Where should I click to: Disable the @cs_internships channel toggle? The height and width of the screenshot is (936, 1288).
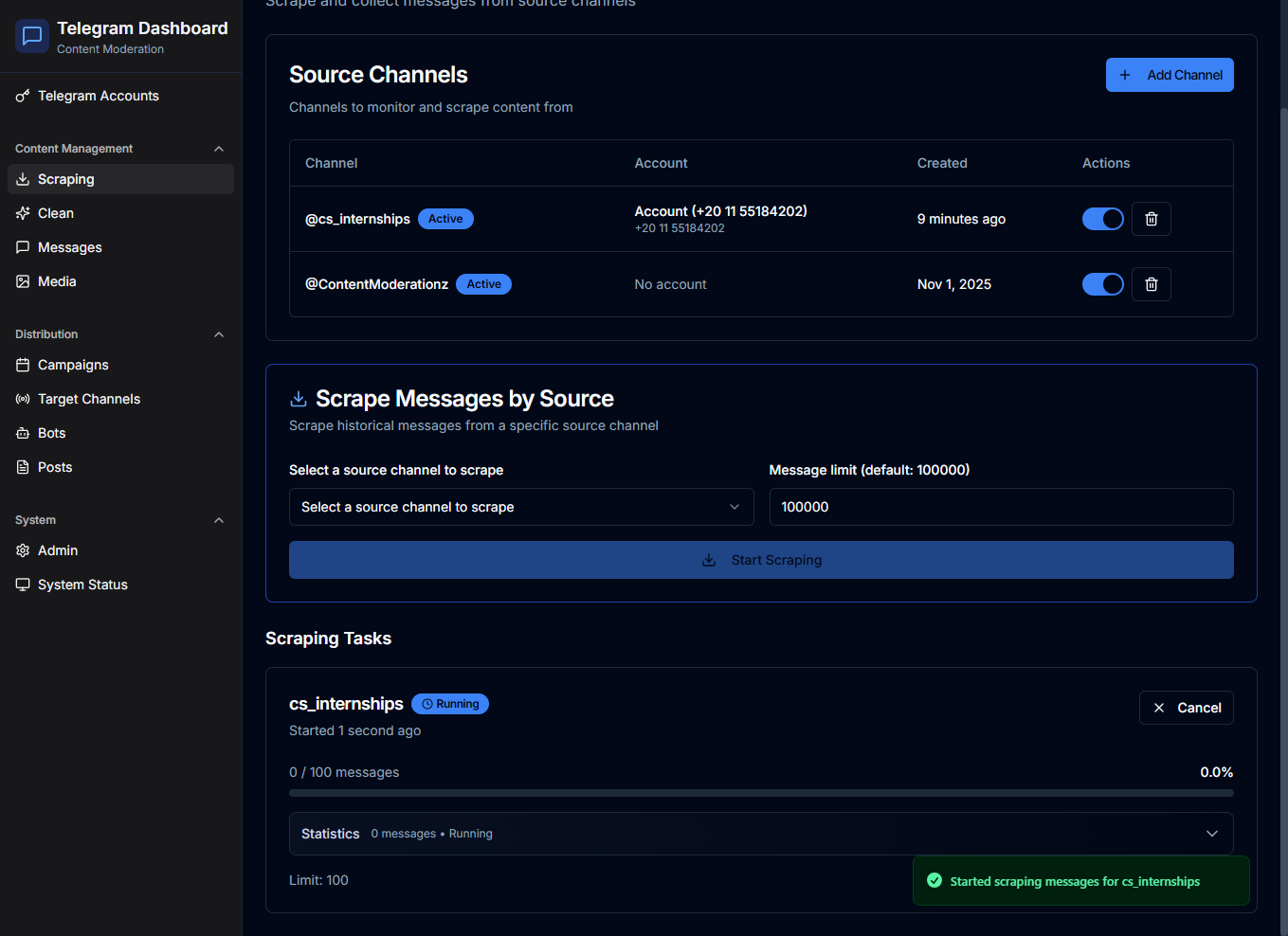click(1103, 219)
